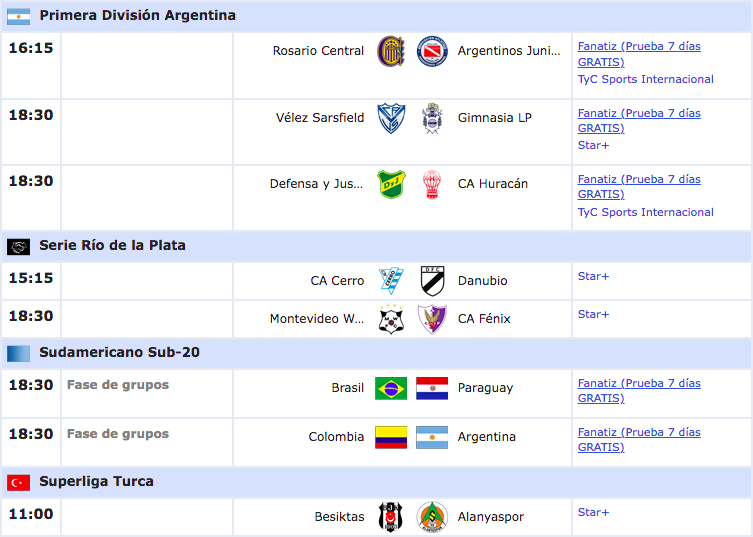The height and width of the screenshot is (537, 753).
Task: Click the Defensa y Justicia green badge
Action: click(x=391, y=184)
